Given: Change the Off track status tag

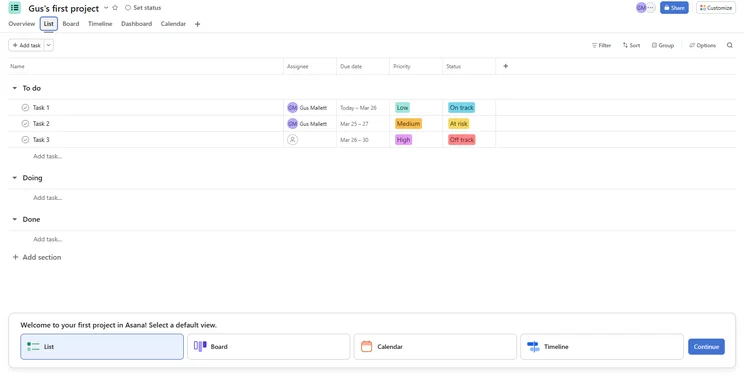Looking at the screenshot, I should [462, 140].
